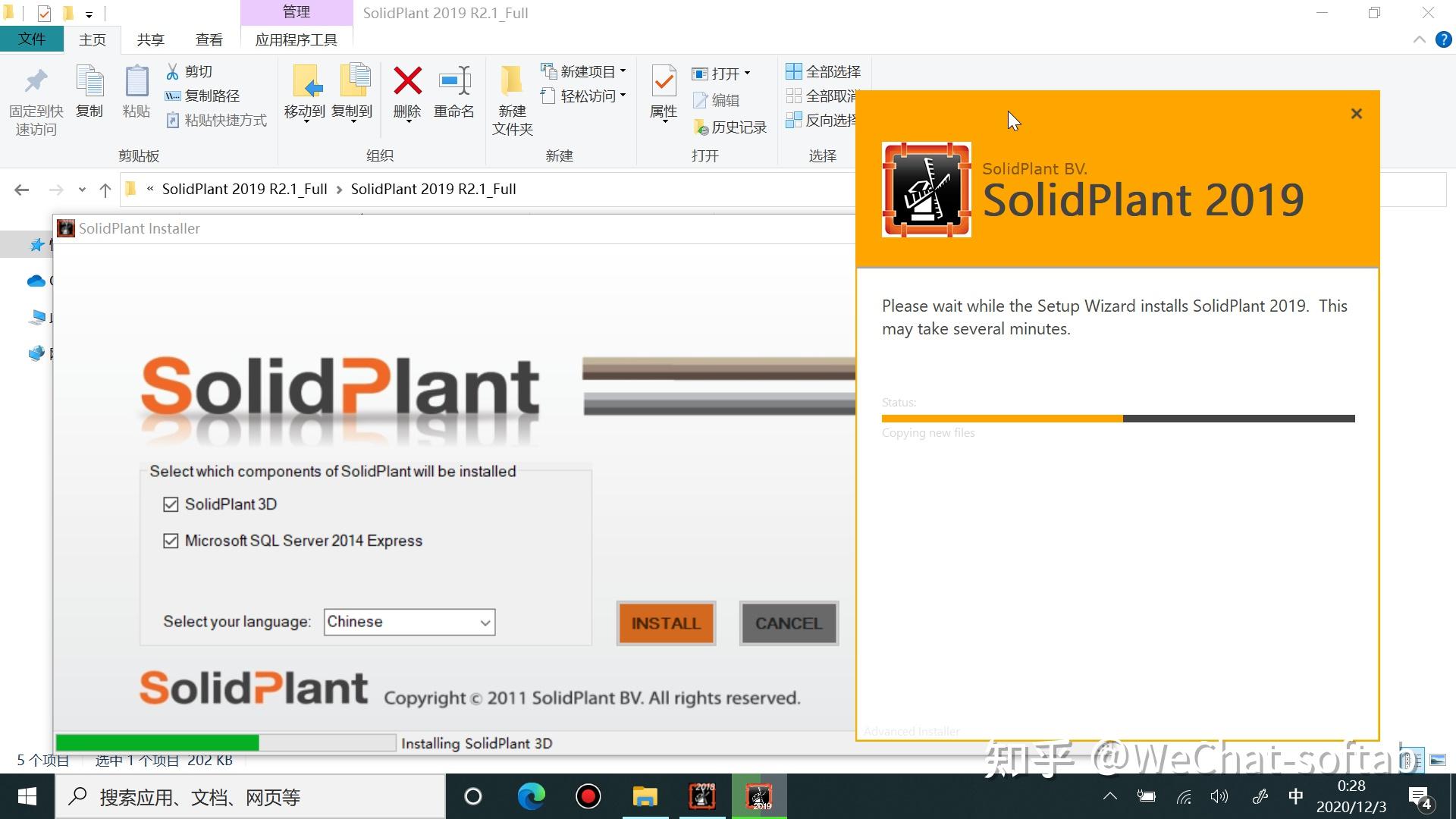Select the 删除 (Delete) icon in the ribbon
The height and width of the screenshot is (819, 1456).
pyautogui.click(x=406, y=93)
